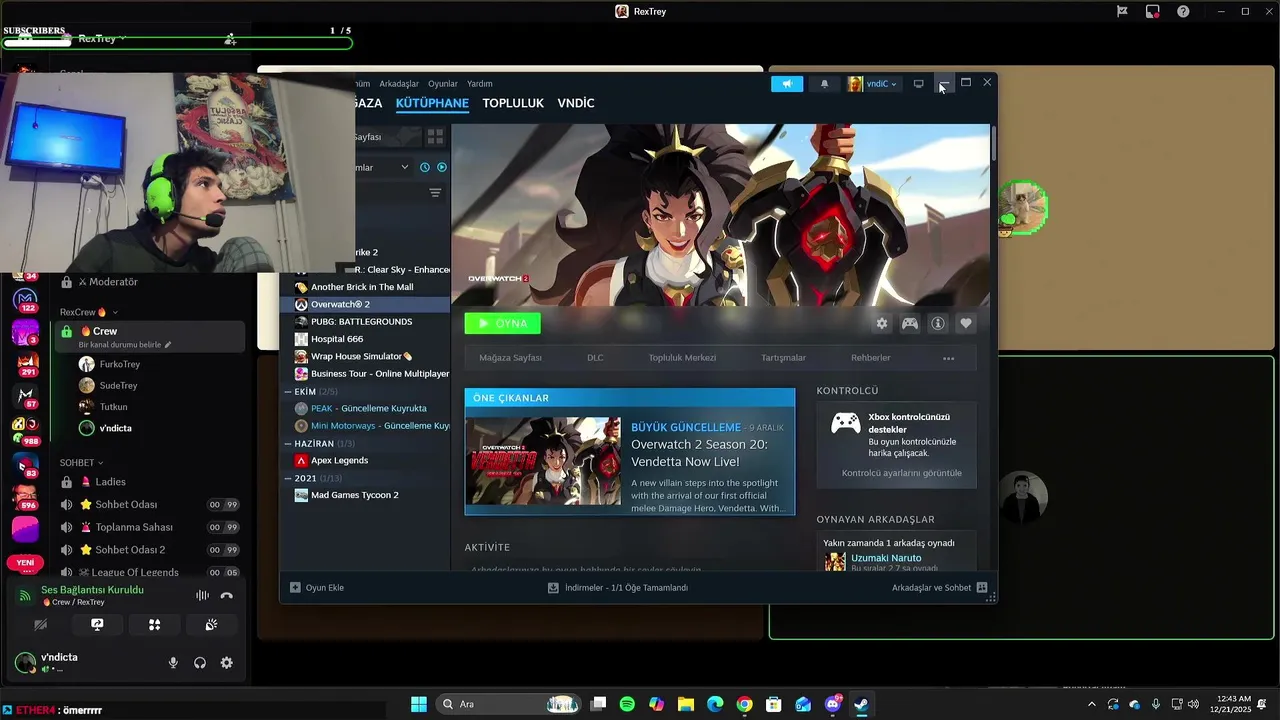The image size is (1280, 720).
Task: Collapse the SOHBET category in Discord
Action: coord(80,463)
